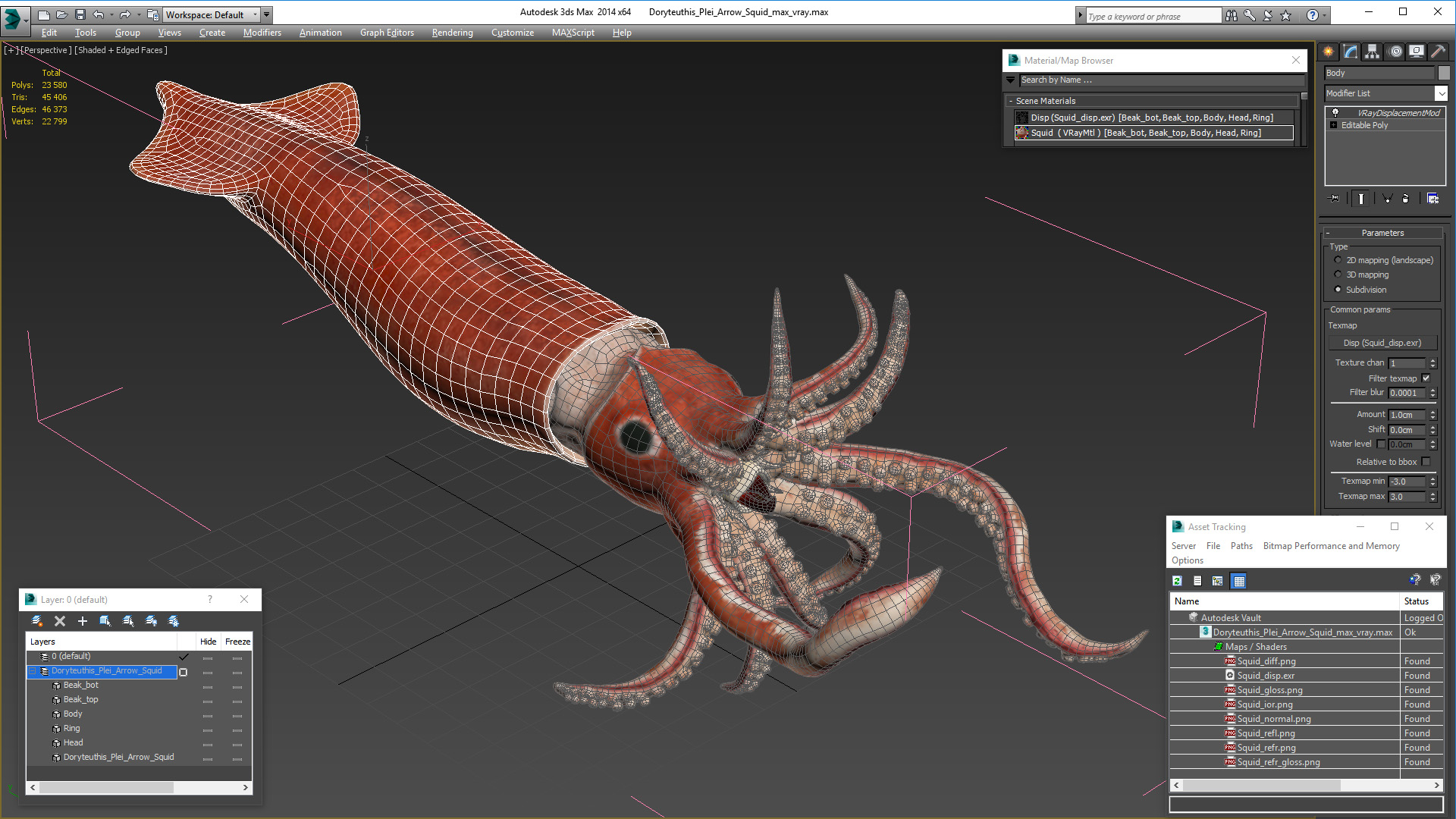Click Make Unique icon below modifier stack
The image size is (1456, 819).
[1387, 199]
